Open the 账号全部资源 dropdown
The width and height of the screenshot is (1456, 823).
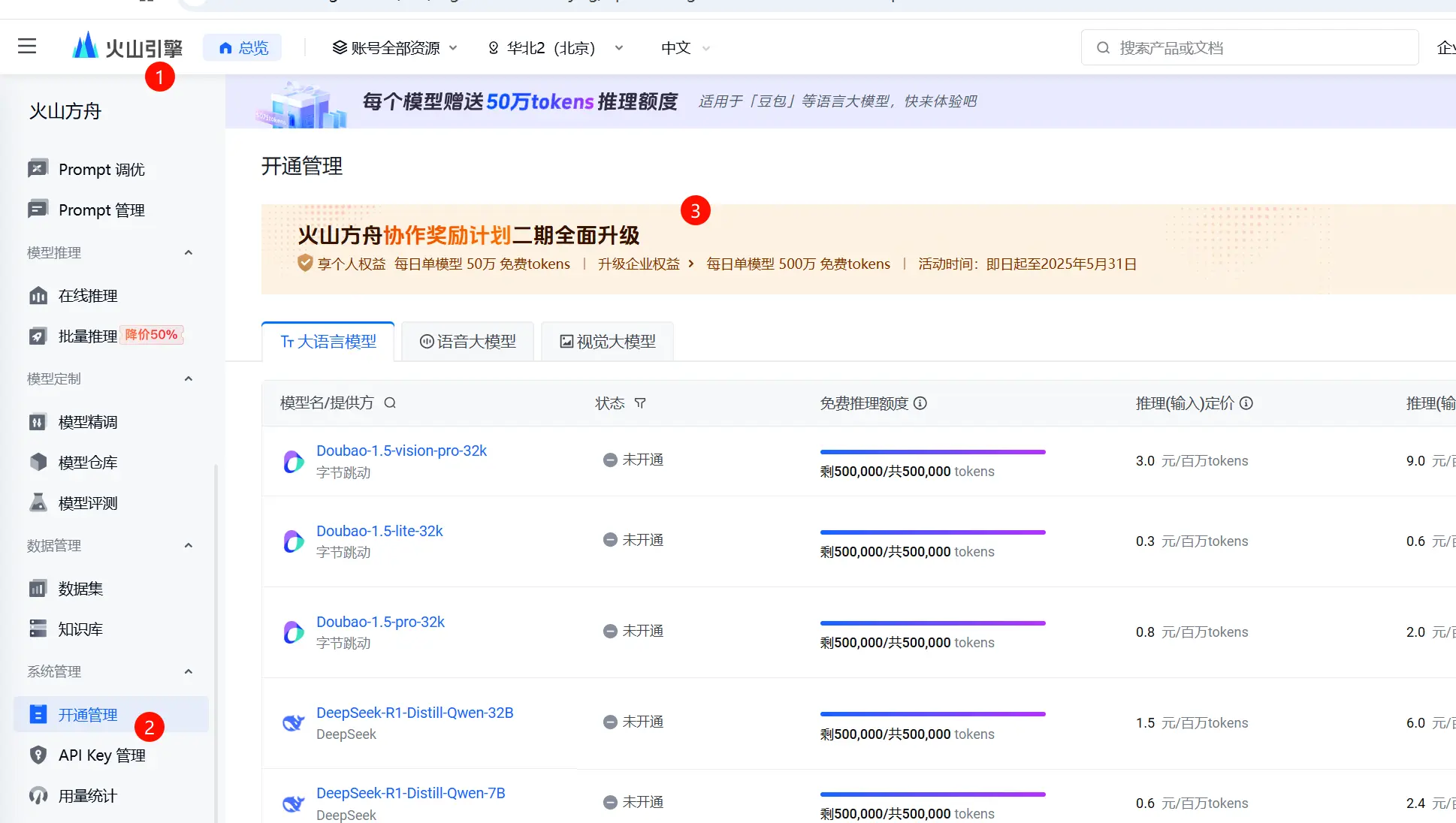[x=394, y=48]
